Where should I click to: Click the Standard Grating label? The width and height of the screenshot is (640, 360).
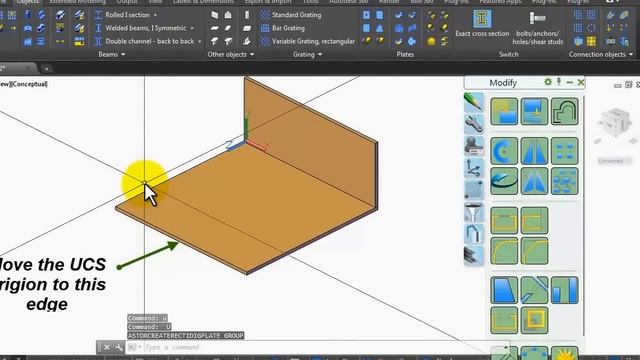tap(296, 15)
